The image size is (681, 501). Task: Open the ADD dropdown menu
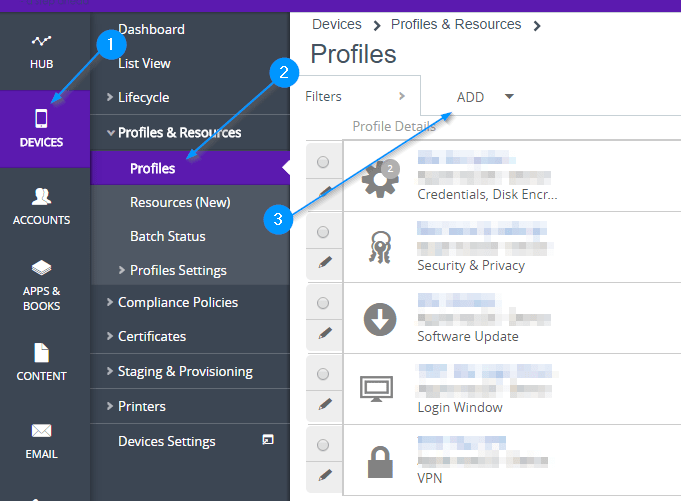tap(485, 97)
